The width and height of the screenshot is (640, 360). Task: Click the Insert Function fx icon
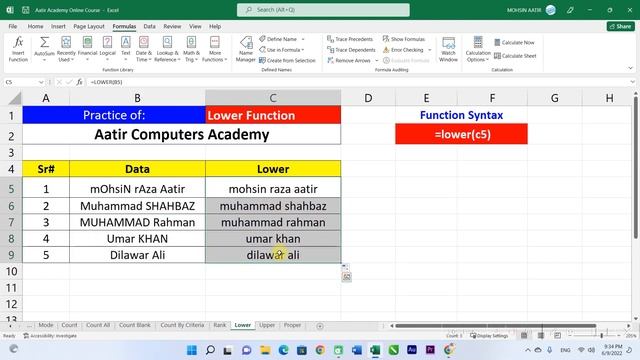(x=18, y=49)
